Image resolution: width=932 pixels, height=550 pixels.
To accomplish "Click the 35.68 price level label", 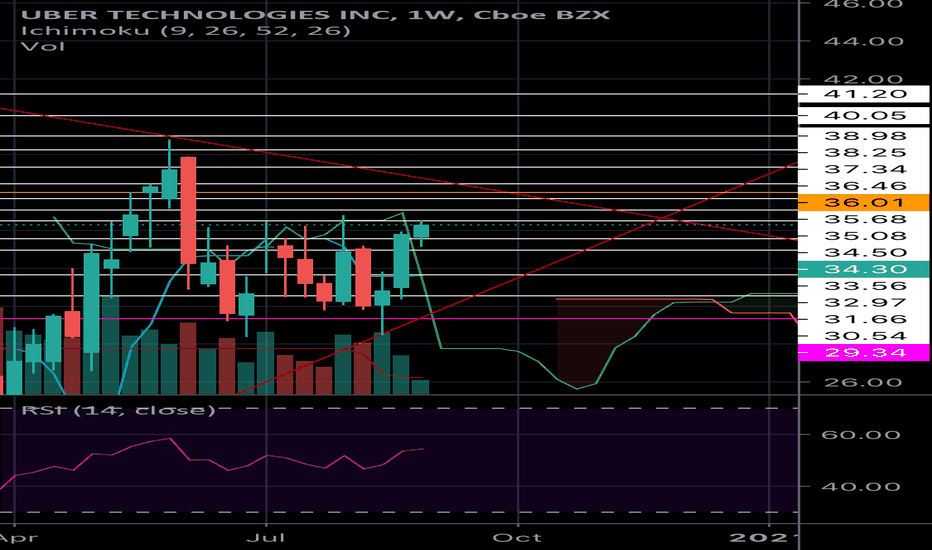I will [865, 219].
